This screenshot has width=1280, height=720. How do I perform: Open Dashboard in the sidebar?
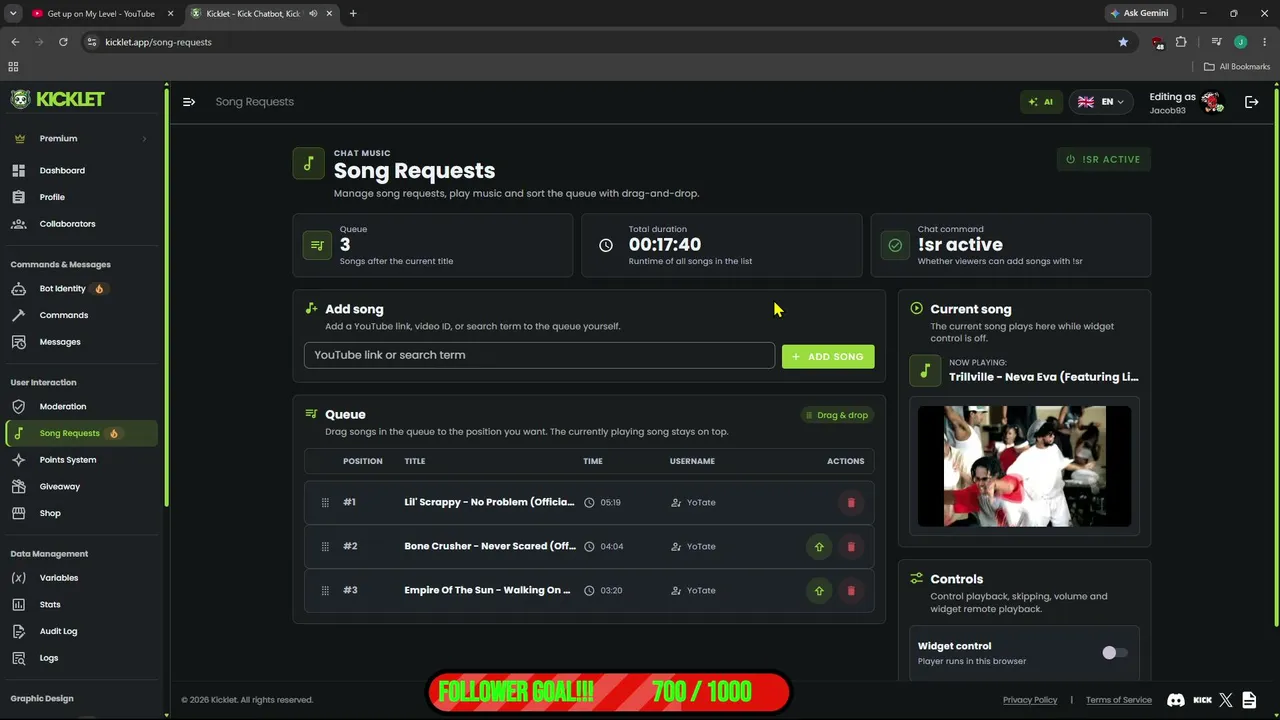[79, 171]
